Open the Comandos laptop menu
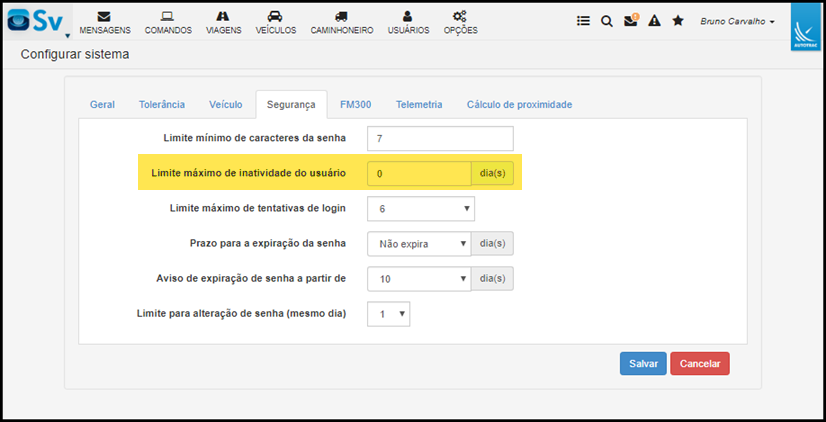 coord(168,23)
